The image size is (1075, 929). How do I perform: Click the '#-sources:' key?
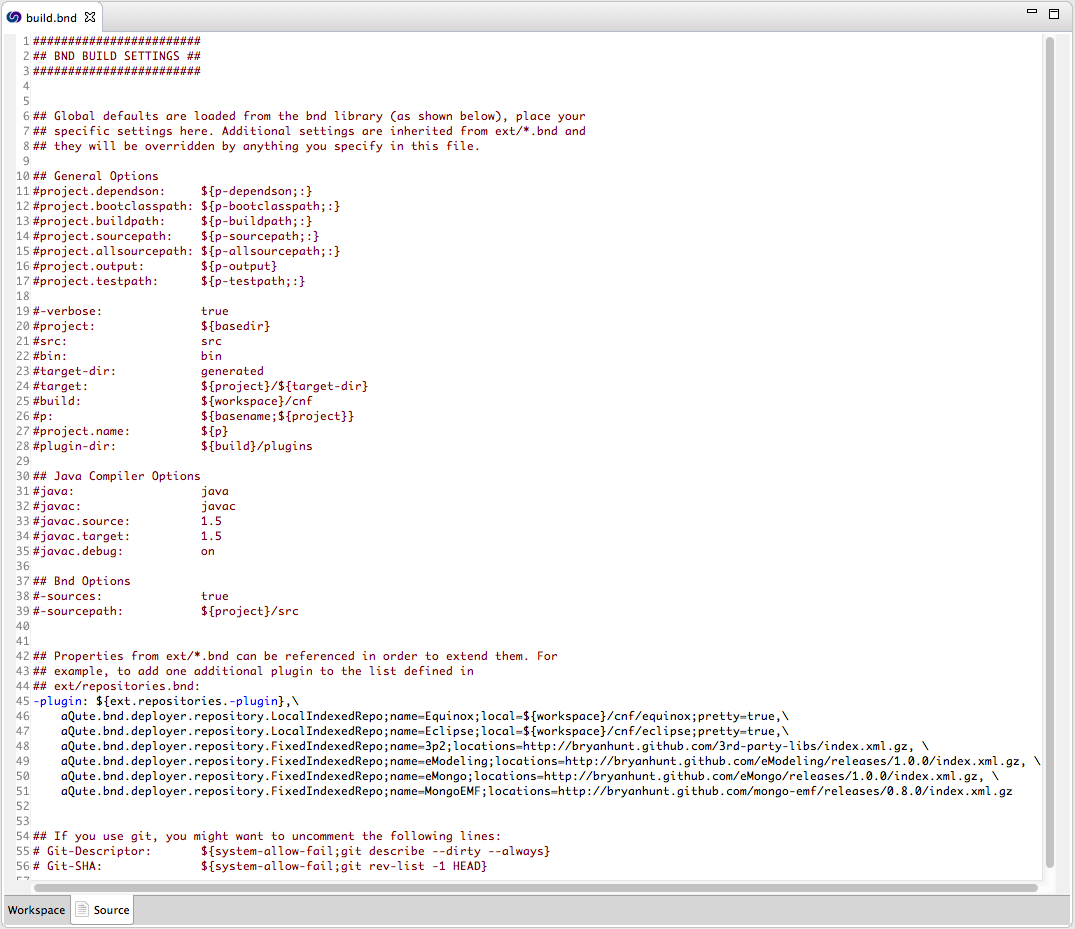click(67, 596)
